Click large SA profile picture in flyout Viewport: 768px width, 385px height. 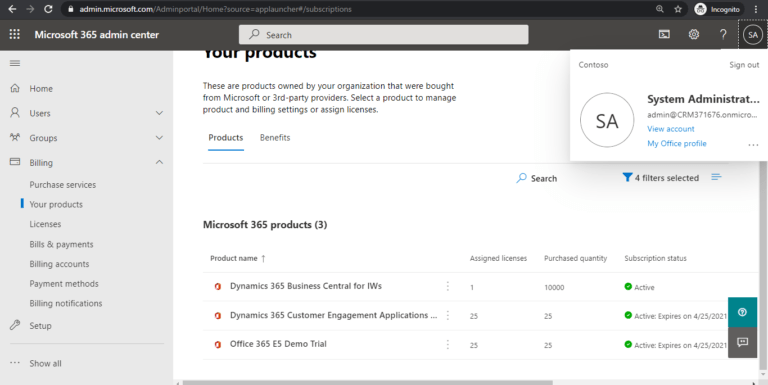607,120
